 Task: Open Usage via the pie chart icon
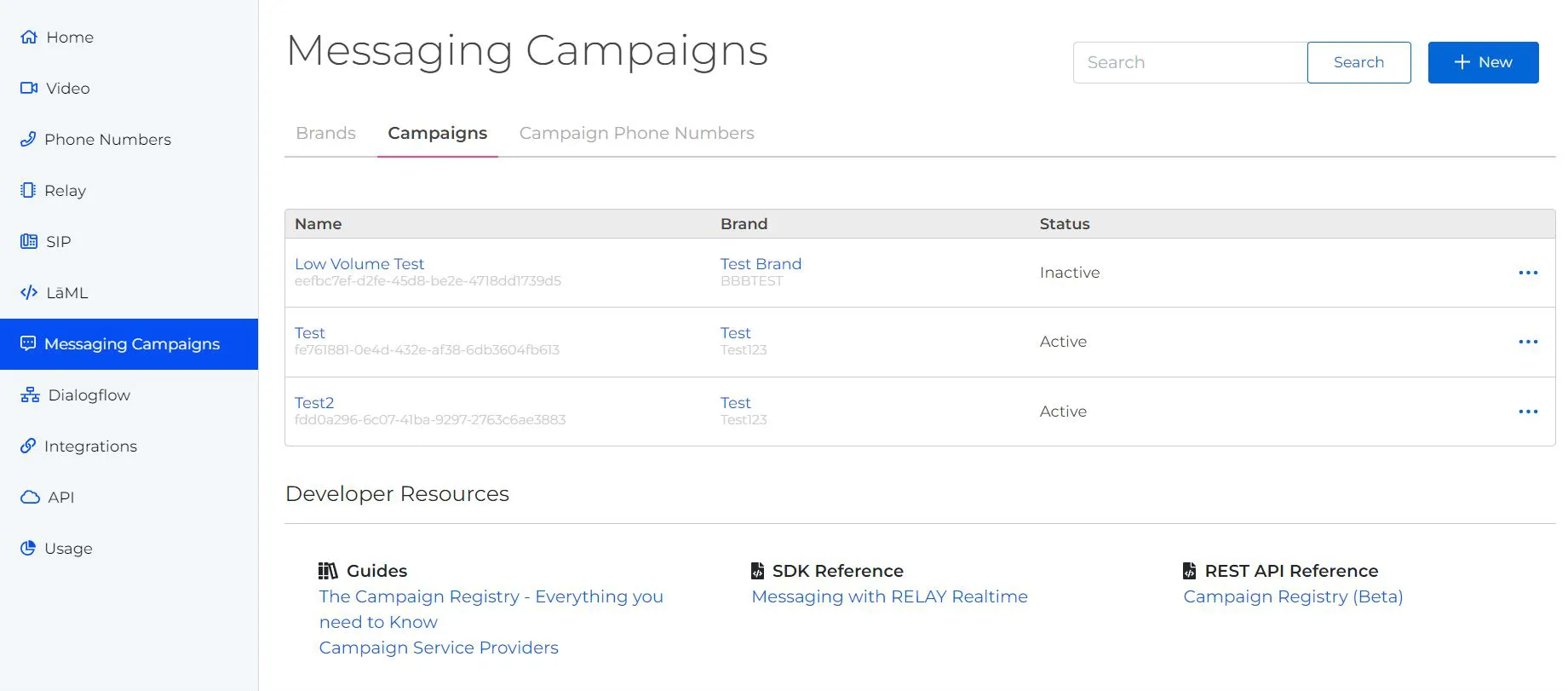click(29, 548)
